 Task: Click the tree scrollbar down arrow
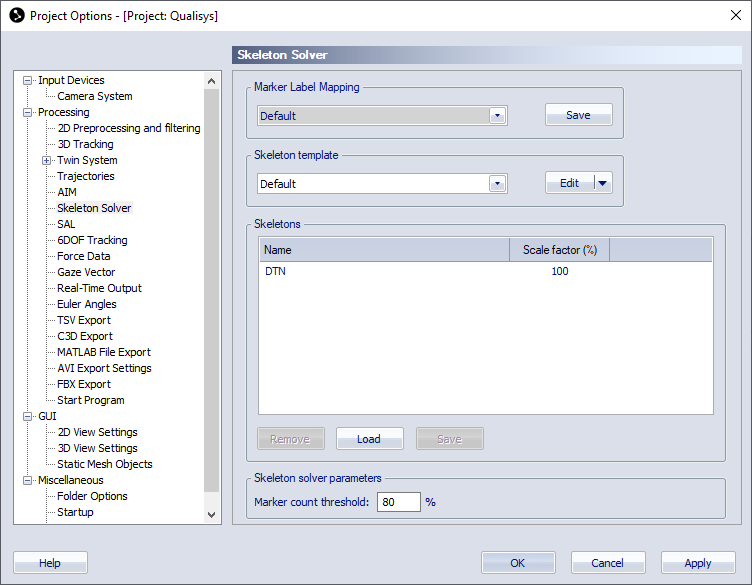212,515
